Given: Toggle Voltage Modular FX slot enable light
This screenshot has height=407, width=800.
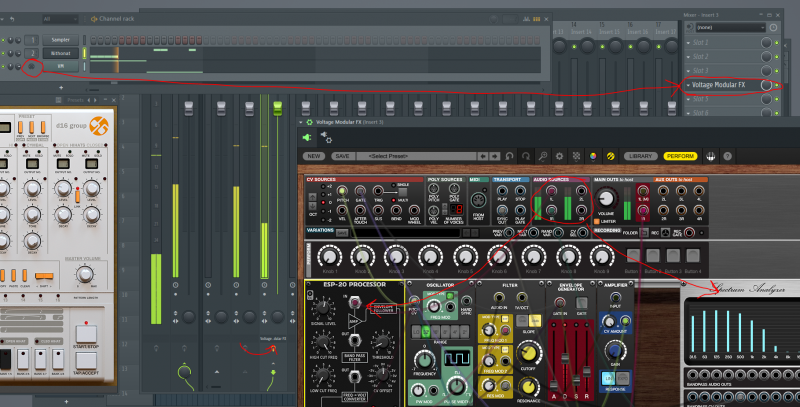Looking at the screenshot, I should [777, 85].
